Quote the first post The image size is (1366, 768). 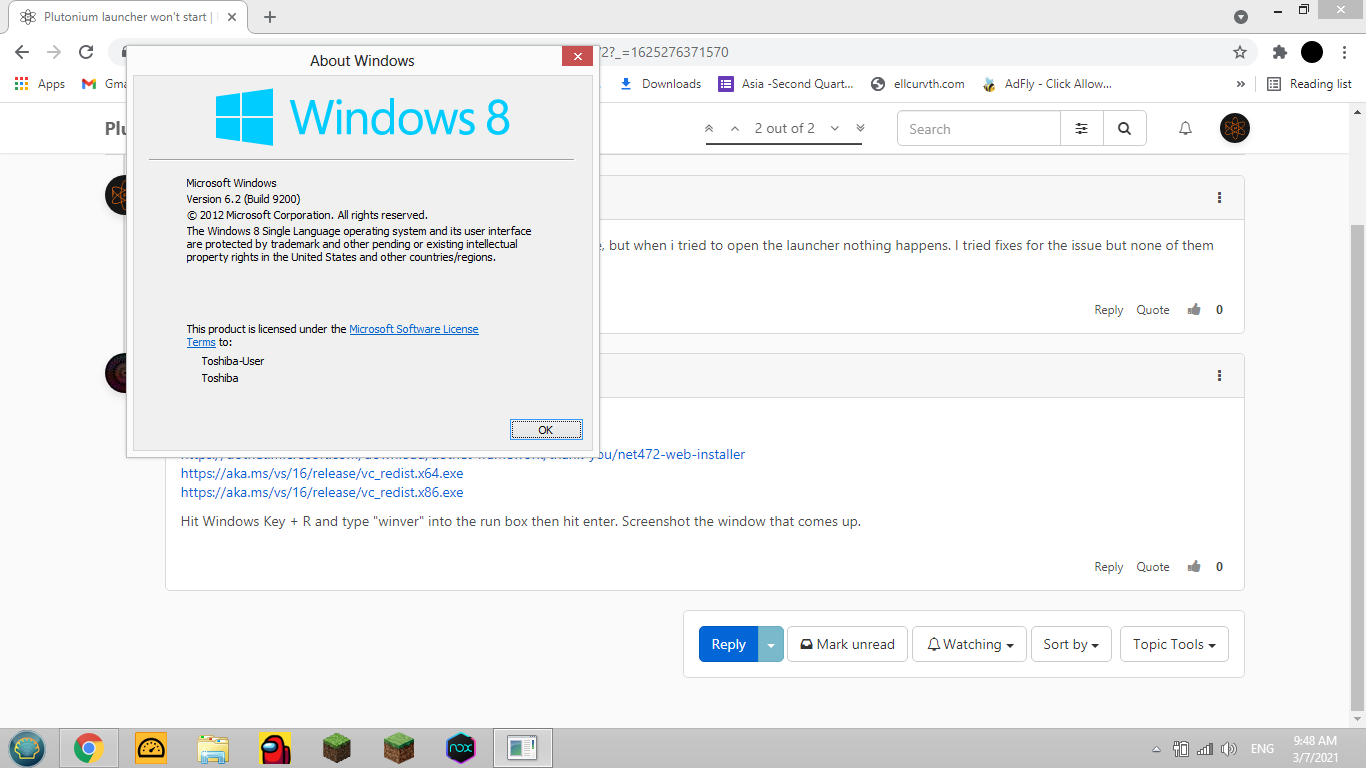1152,310
